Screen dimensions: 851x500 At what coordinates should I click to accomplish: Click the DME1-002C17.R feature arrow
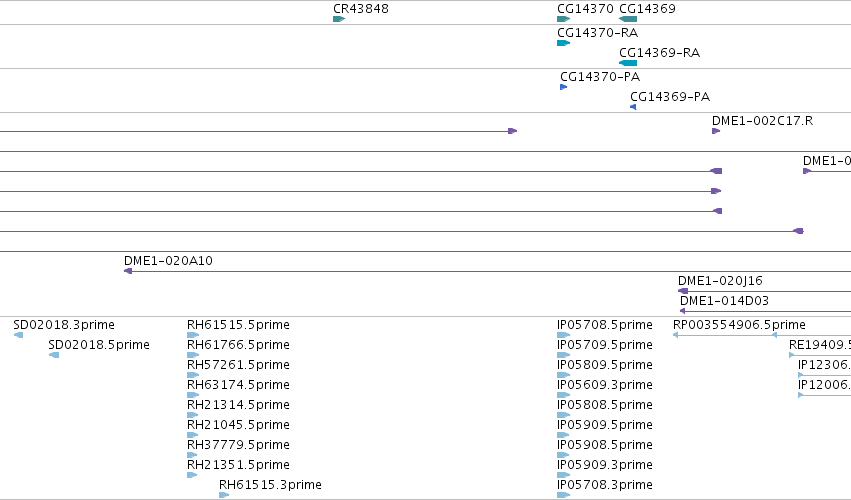click(716, 131)
